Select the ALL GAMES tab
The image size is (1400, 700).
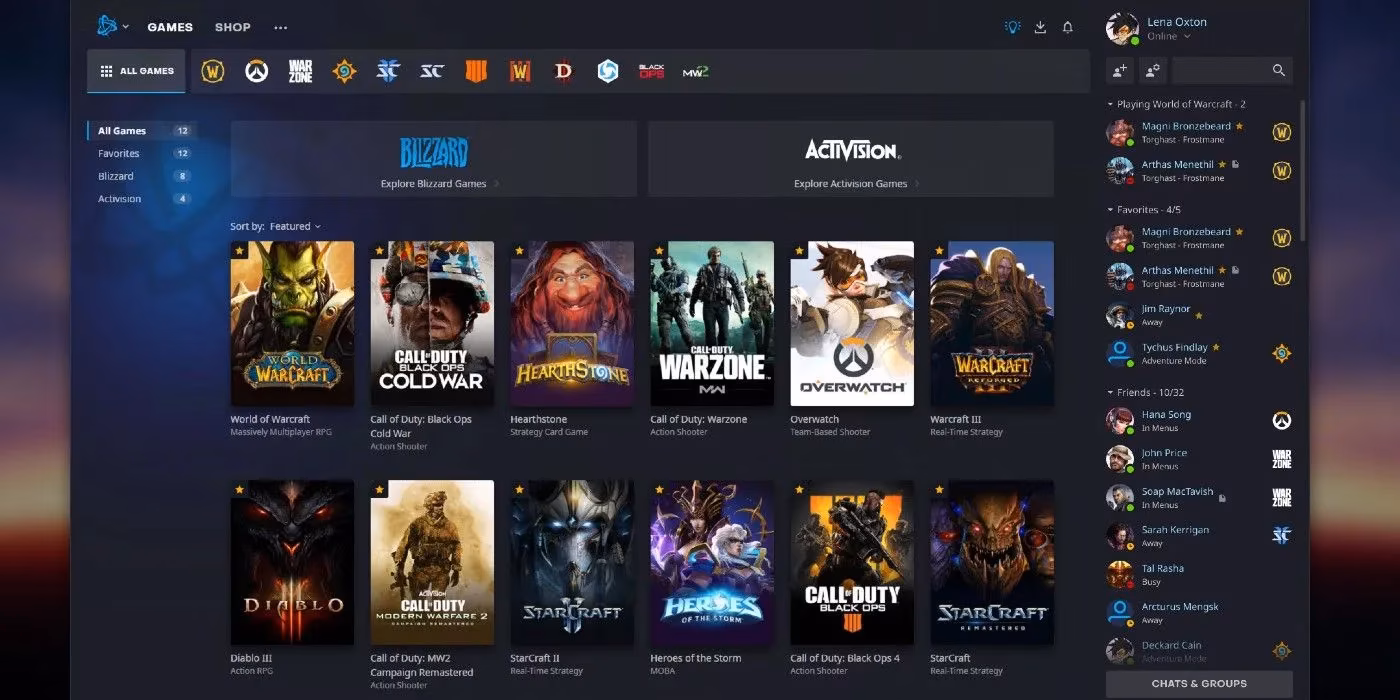coord(136,71)
